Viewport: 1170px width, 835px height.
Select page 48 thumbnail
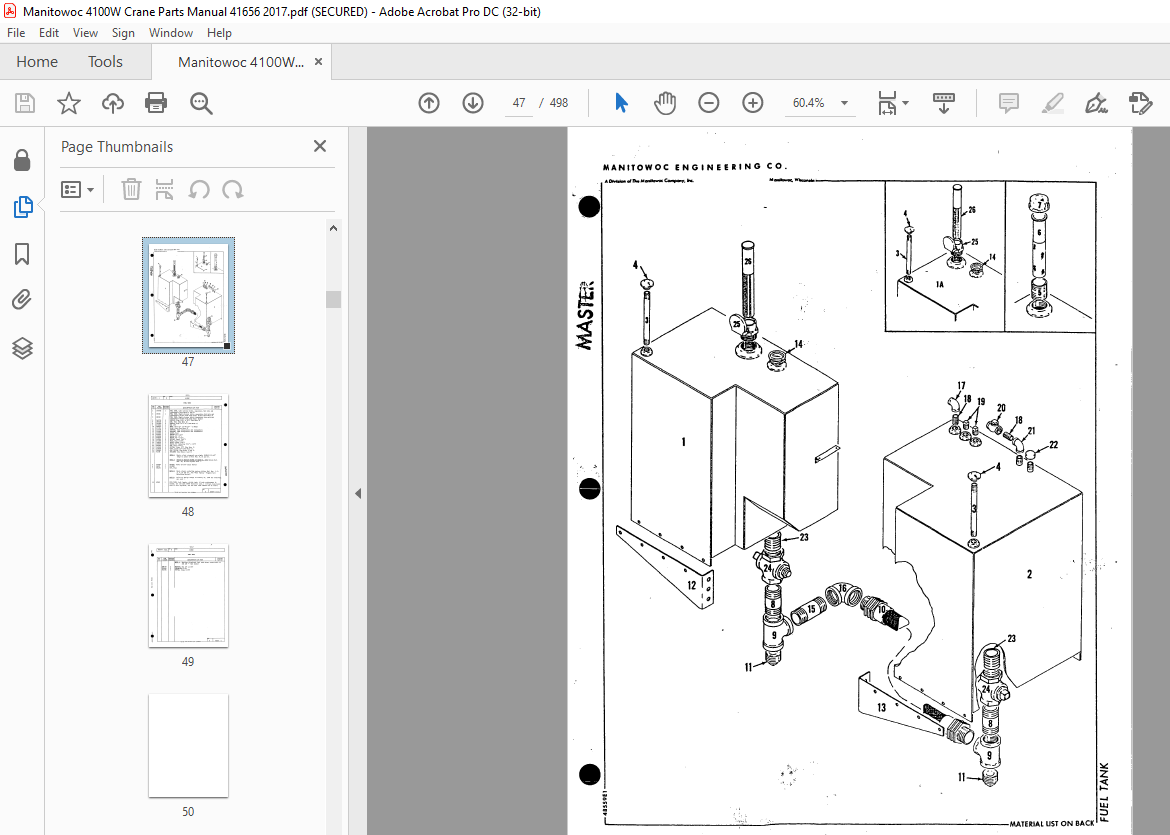pos(188,446)
